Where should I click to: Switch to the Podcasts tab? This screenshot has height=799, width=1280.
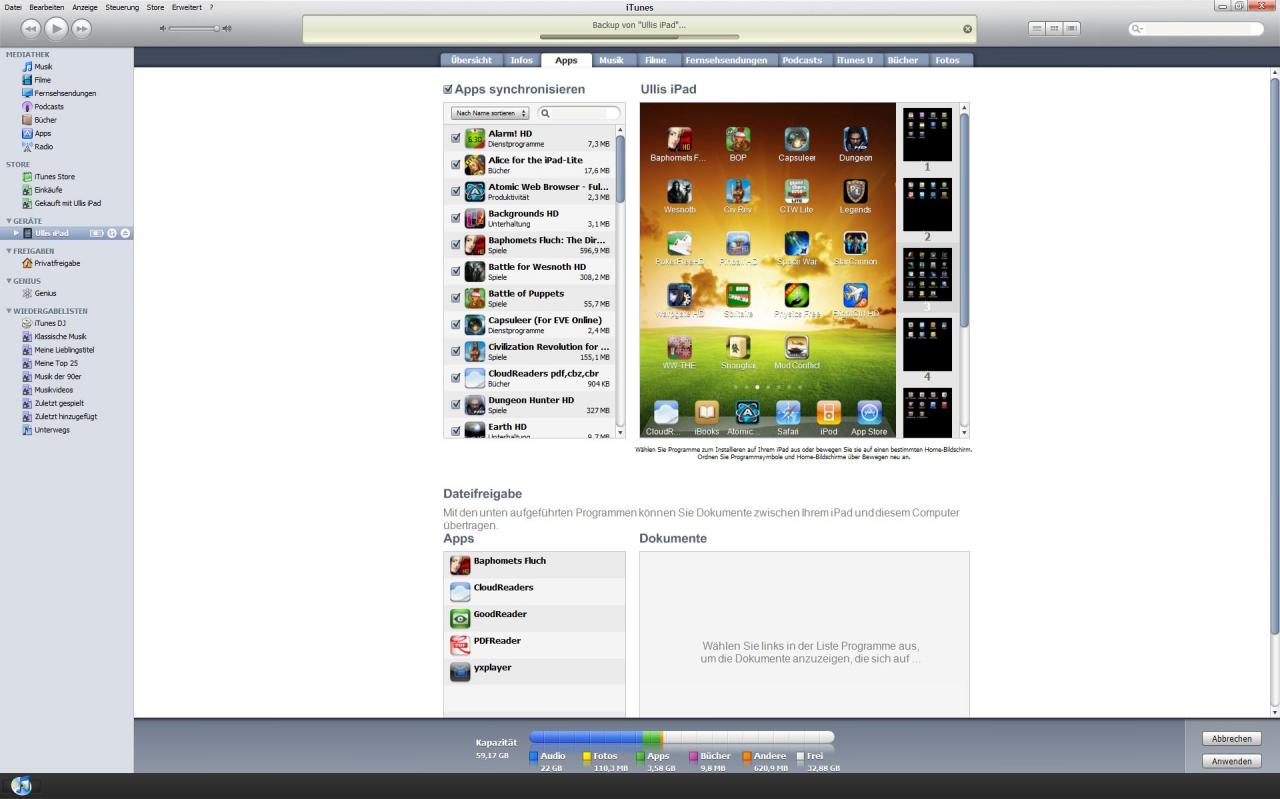tap(802, 60)
